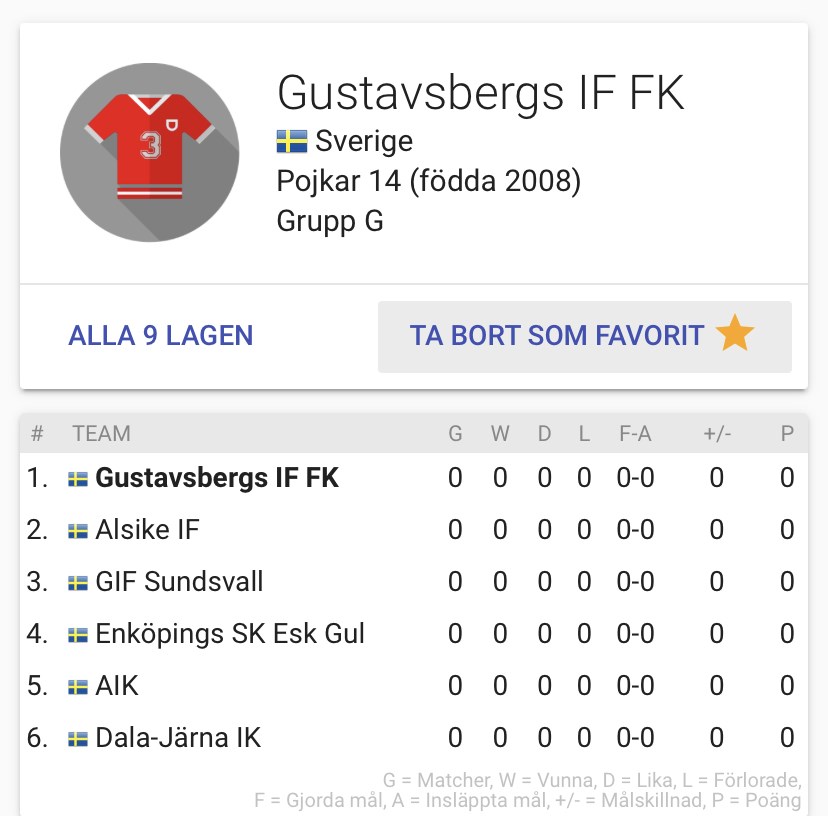Screen dimensions: 828x816
Task: Click the TEAM column header
Action: click(101, 434)
